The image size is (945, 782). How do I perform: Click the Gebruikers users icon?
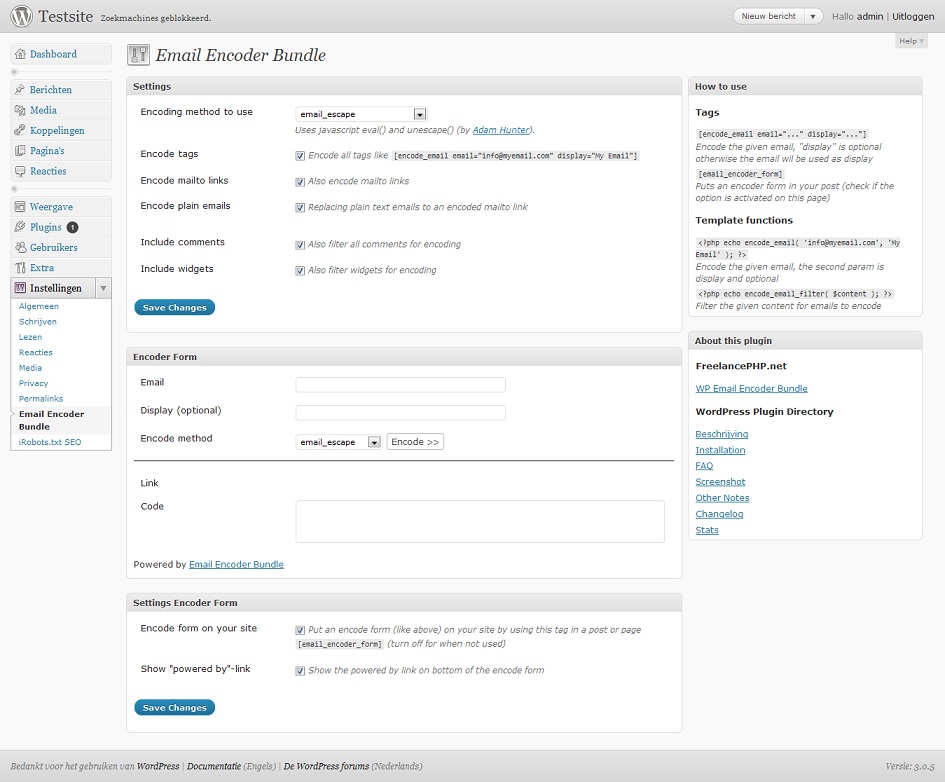click(x=20, y=248)
